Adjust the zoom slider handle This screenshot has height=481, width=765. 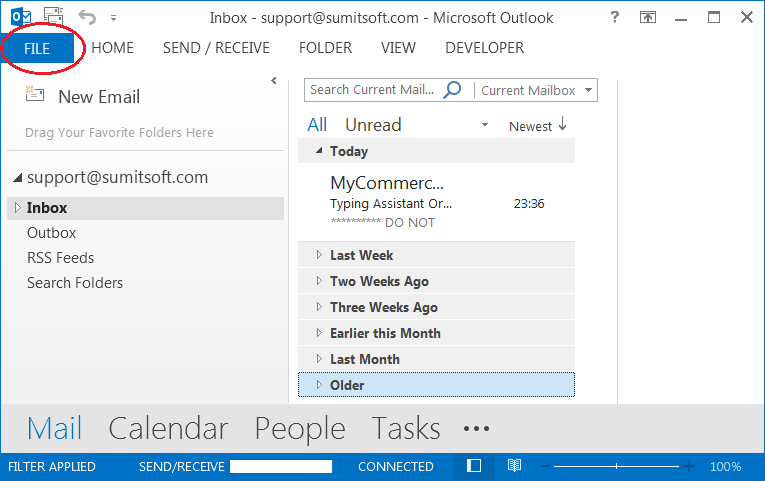(617, 466)
